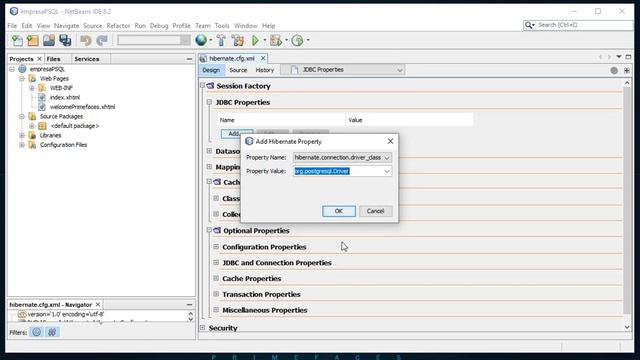Switch to the History view tab

(x=264, y=70)
